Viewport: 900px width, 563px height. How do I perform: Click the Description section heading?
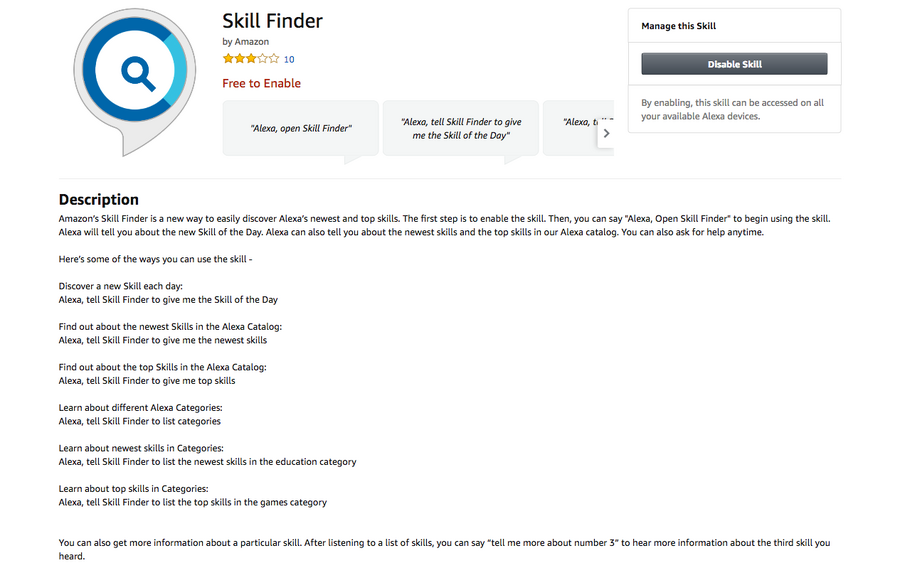[98, 199]
